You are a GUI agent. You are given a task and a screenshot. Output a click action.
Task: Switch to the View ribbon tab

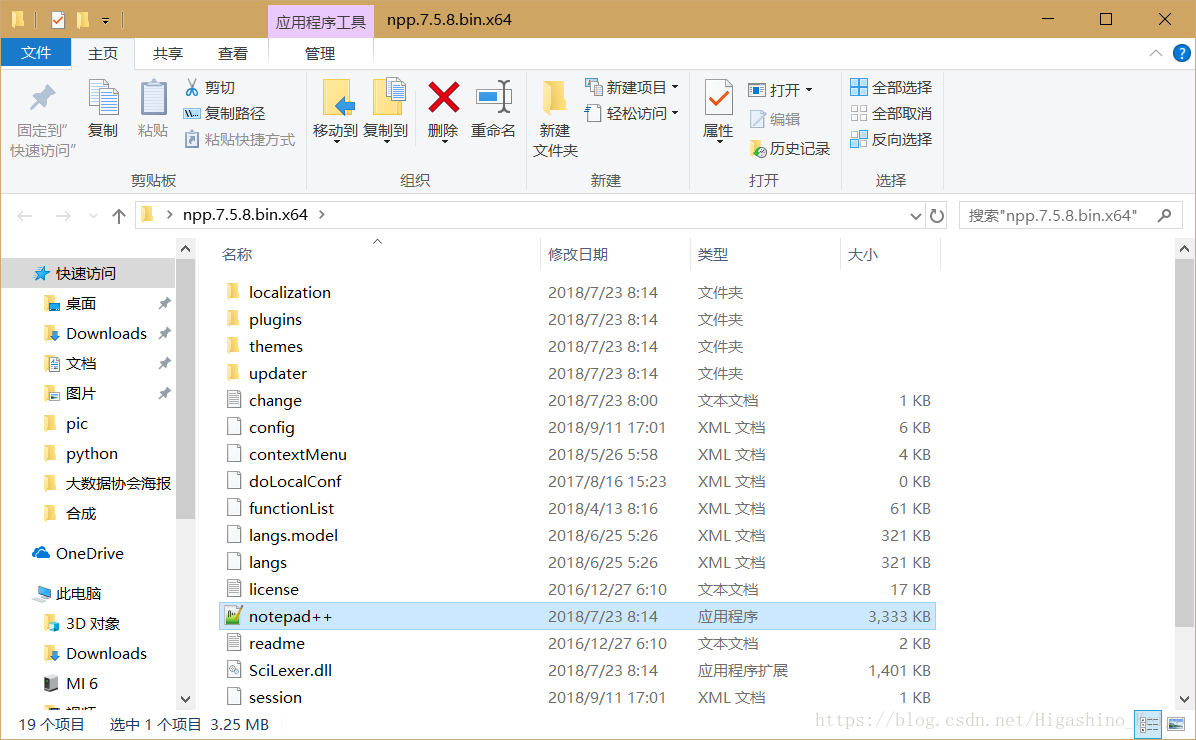pyautogui.click(x=233, y=53)
